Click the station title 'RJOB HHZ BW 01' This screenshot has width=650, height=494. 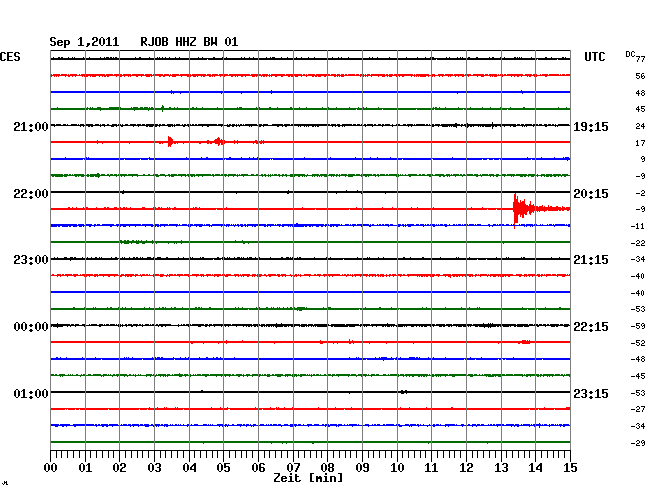[189, 42]
